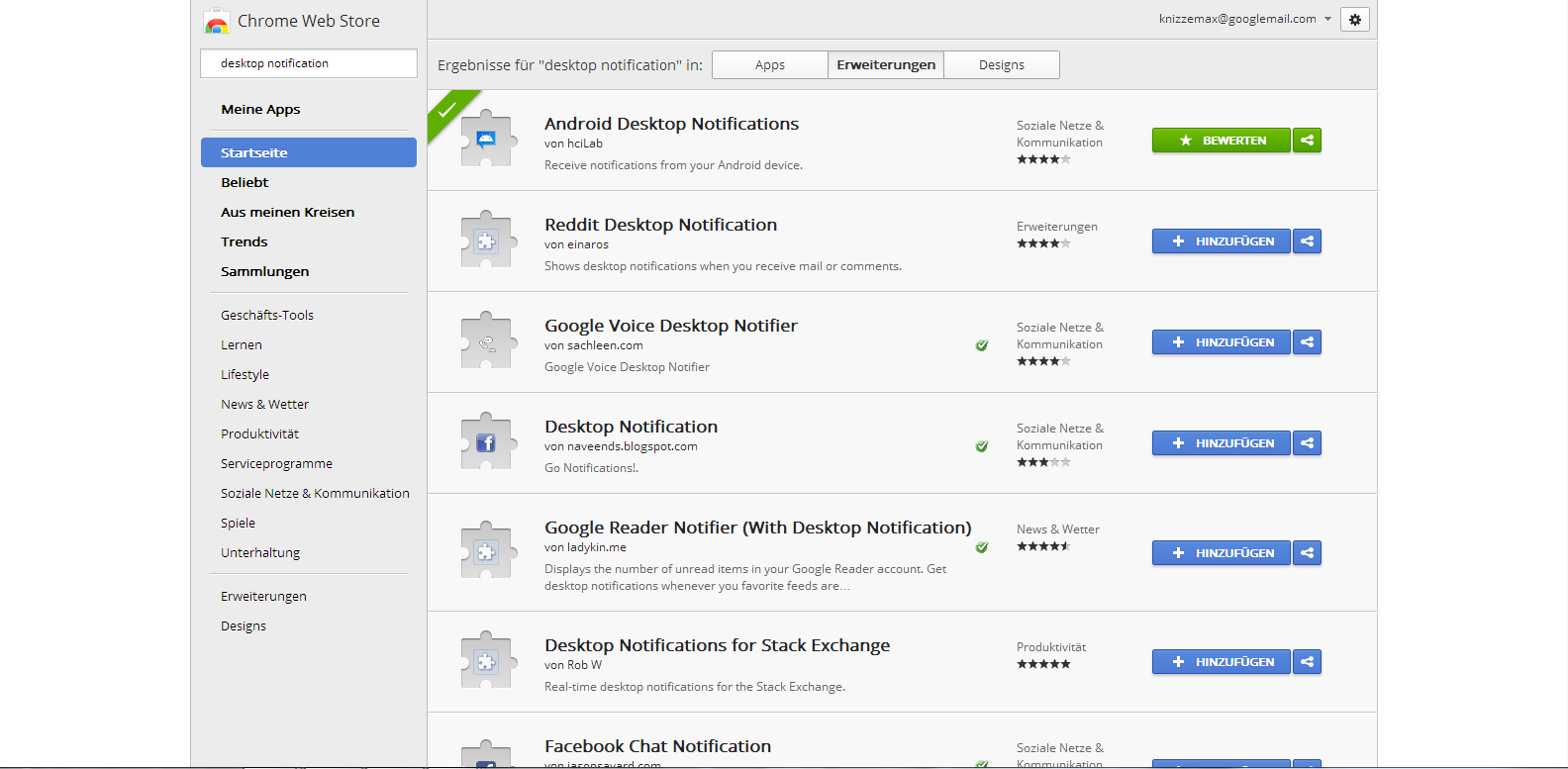Click verified badge for Google Reader Notifier

982,547
